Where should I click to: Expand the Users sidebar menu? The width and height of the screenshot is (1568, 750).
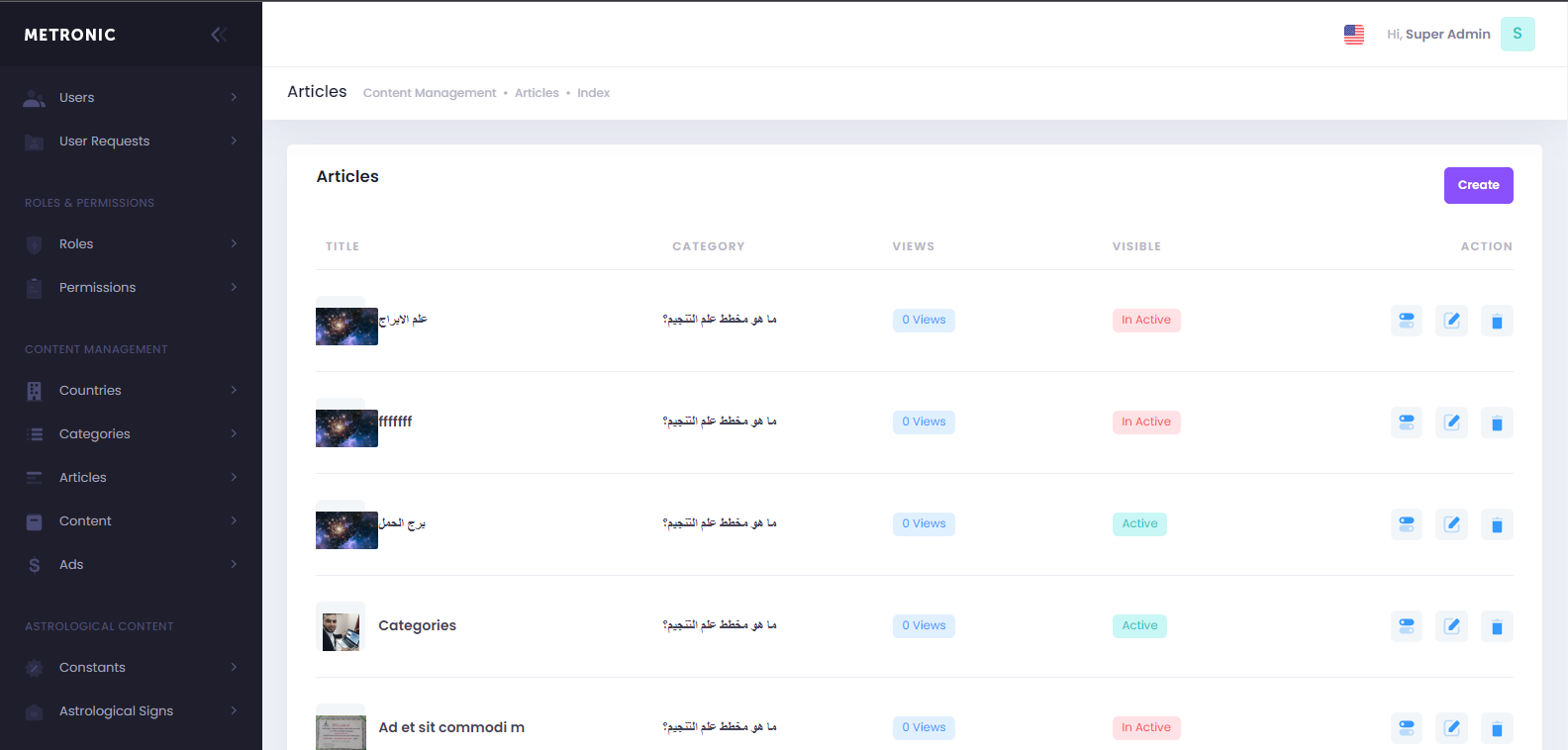131,98
